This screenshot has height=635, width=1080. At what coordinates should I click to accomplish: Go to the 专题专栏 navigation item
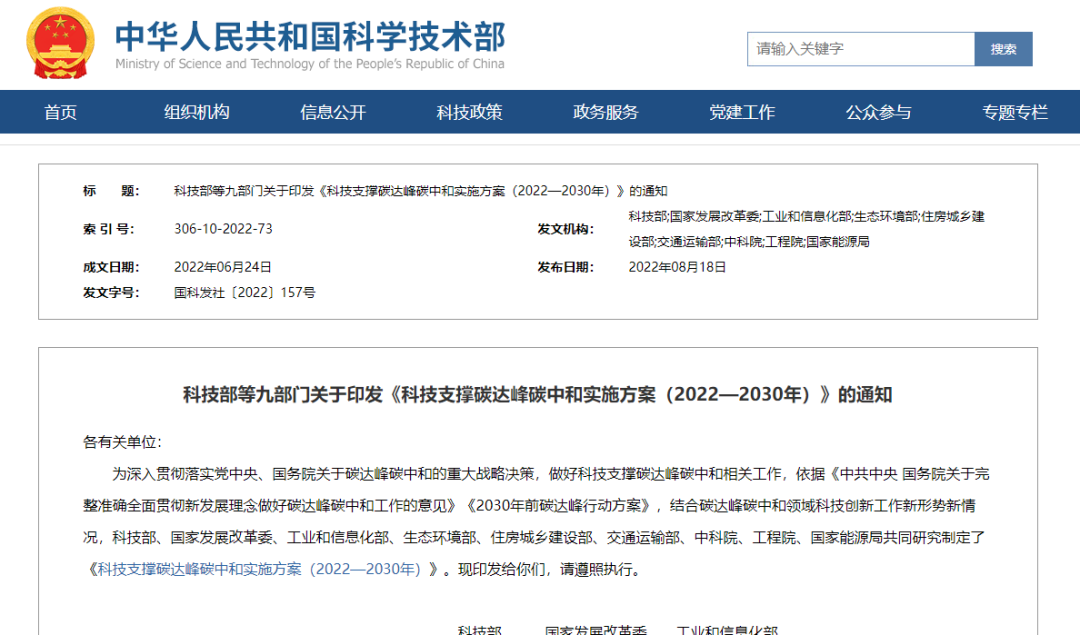click(1015, 112)
